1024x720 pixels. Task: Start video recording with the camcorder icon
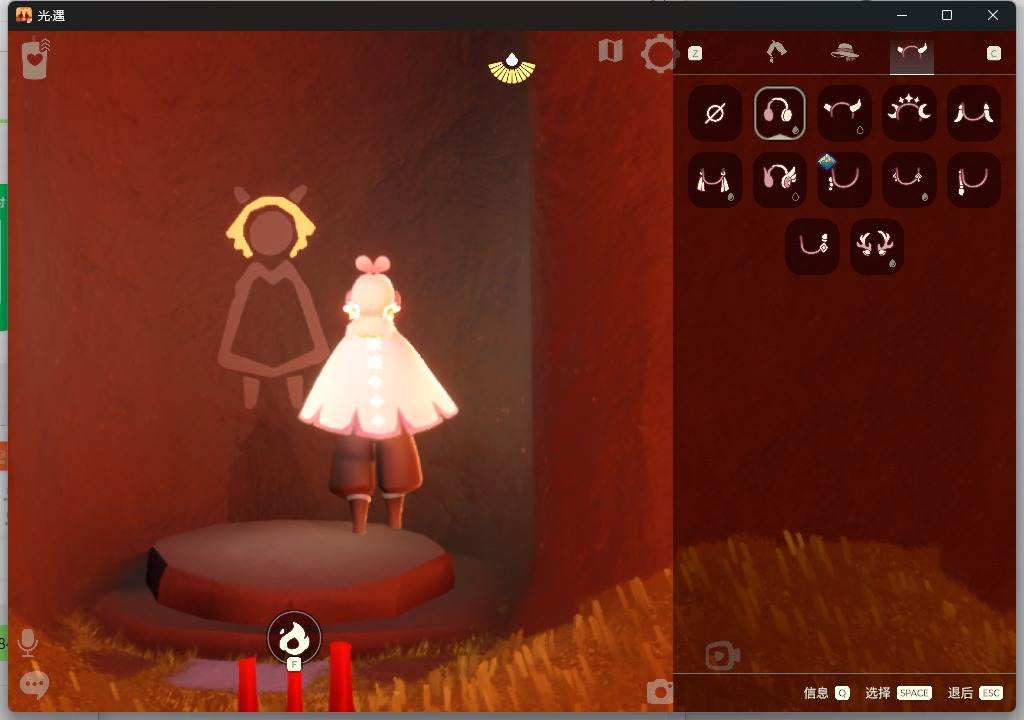722,655
